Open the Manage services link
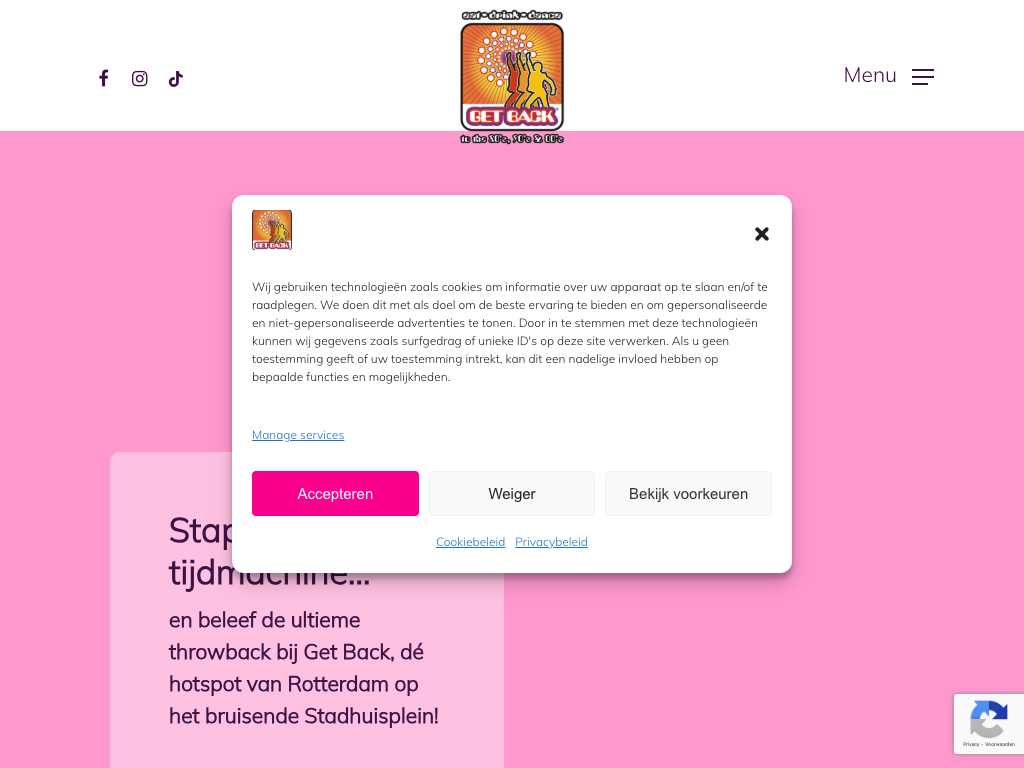 (298, 435)
